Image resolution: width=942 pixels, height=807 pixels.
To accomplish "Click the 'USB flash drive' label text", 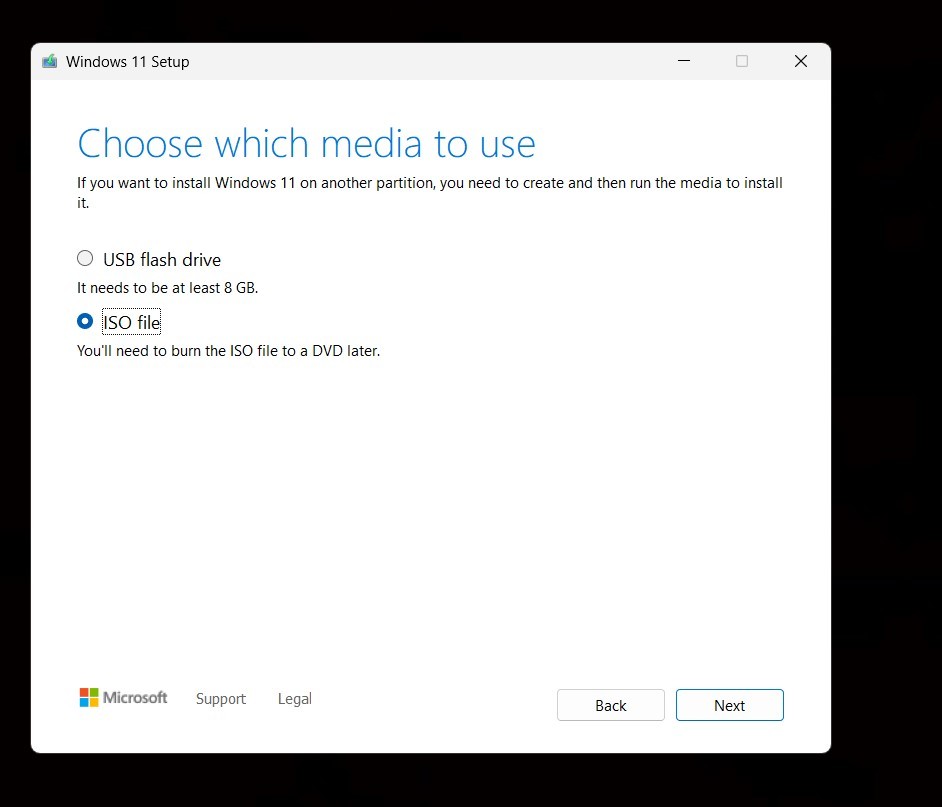I will click(162, 260).
